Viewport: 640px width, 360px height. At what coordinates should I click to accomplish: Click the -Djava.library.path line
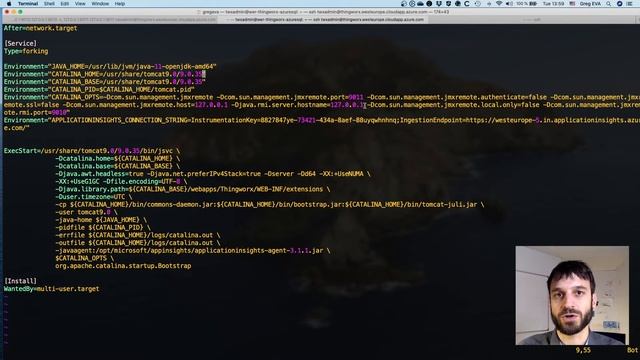click(x=193, y=189)
